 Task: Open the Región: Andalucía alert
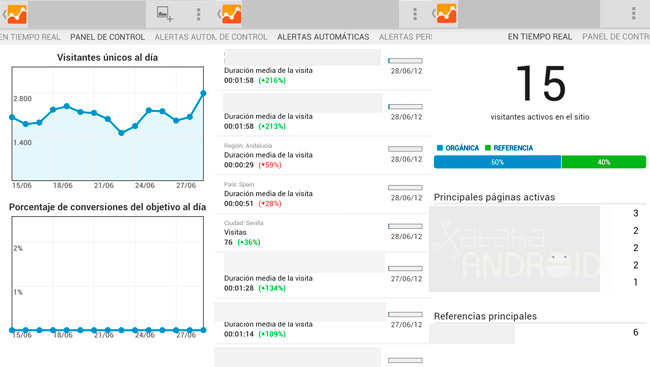click(323, 156)
